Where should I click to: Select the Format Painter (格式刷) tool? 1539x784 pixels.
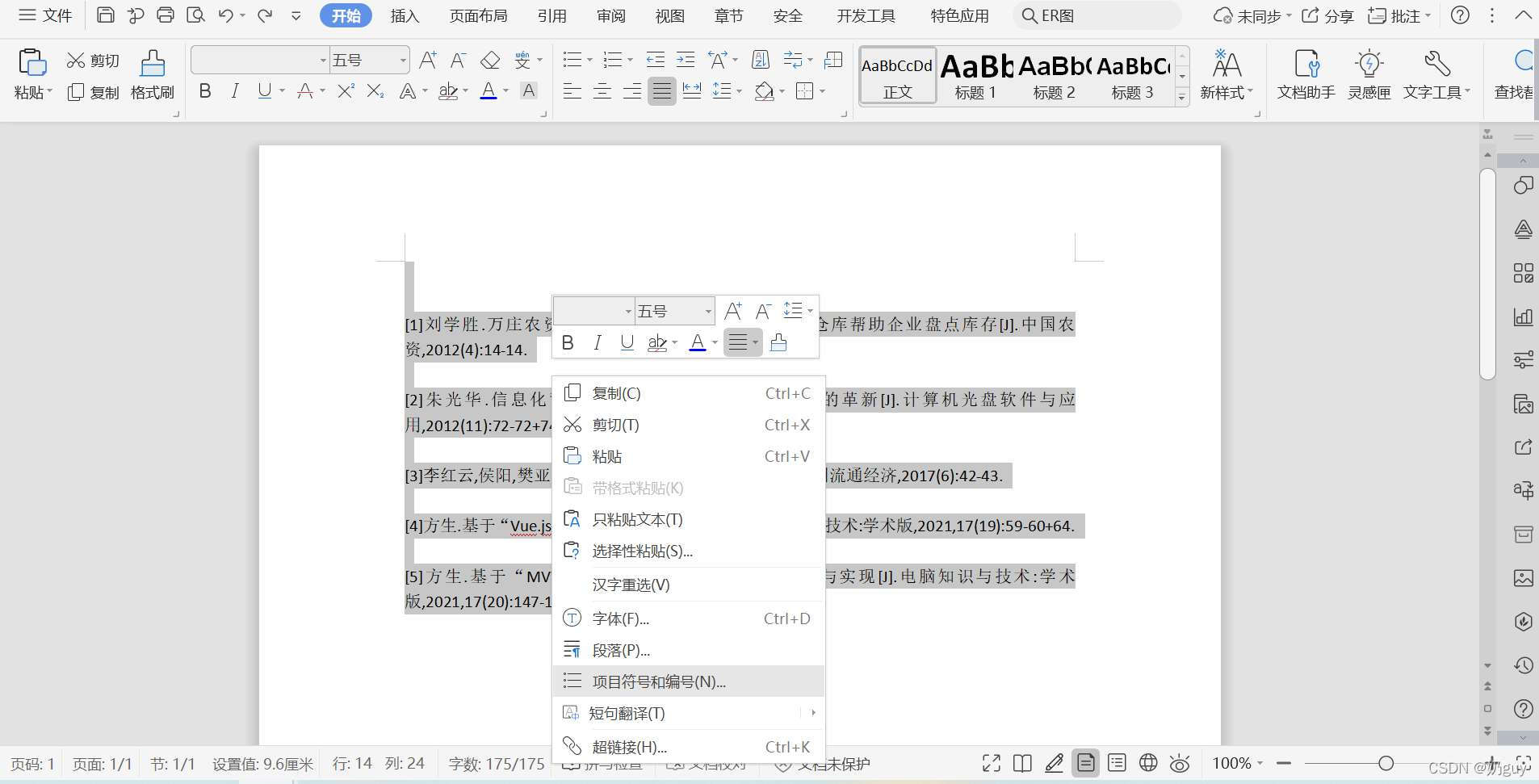point(153,74)
